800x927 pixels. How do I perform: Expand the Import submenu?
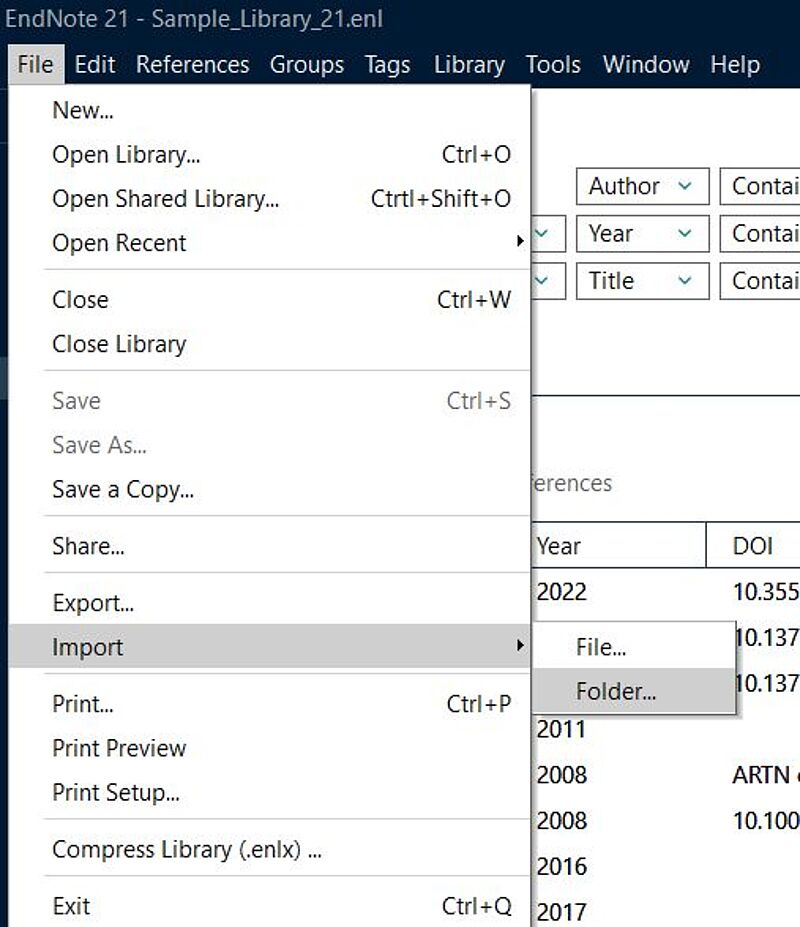(269, 647)
